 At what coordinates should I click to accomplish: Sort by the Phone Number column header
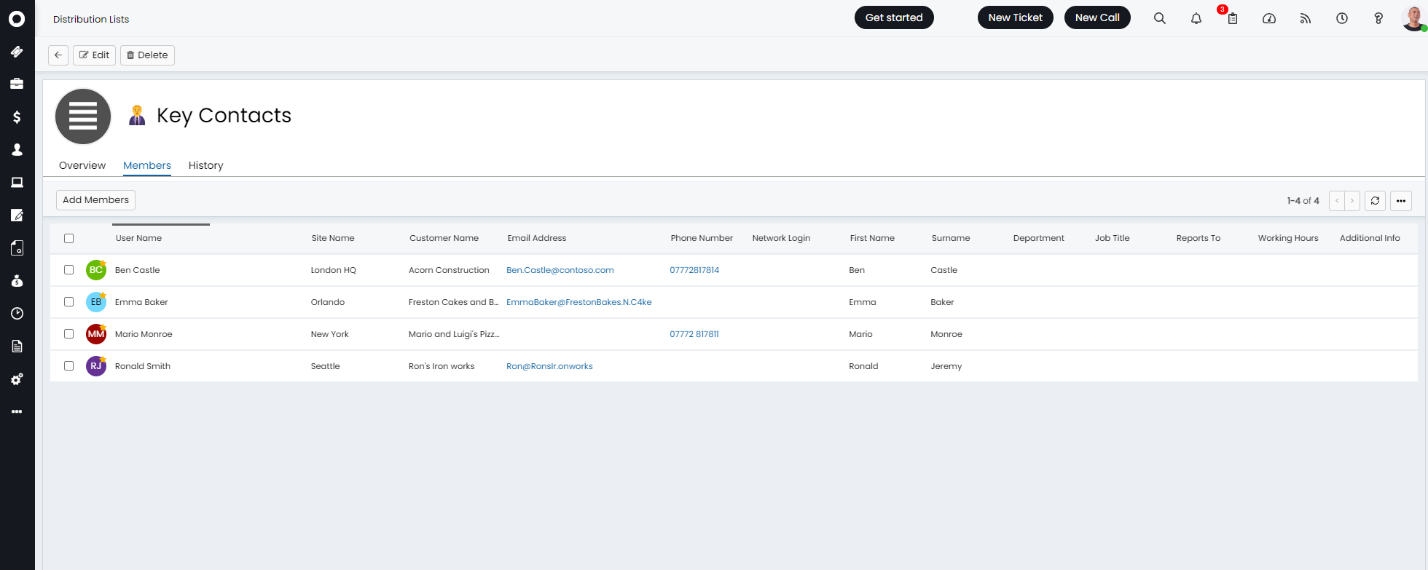[702, 238]
